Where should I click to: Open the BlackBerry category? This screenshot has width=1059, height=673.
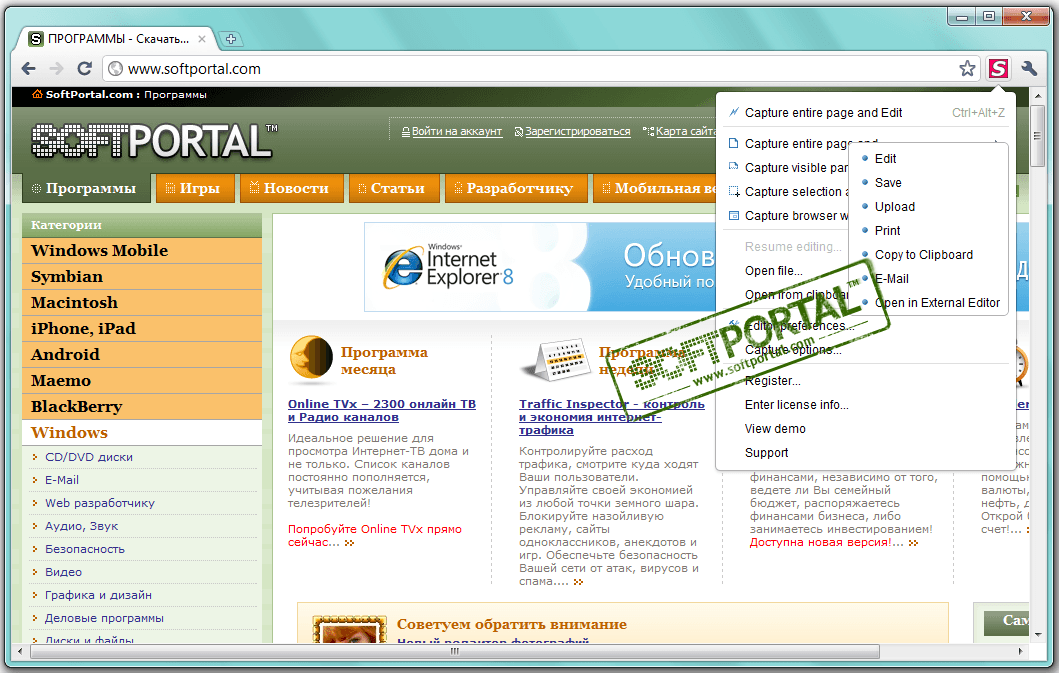click(x=142, y=407)
